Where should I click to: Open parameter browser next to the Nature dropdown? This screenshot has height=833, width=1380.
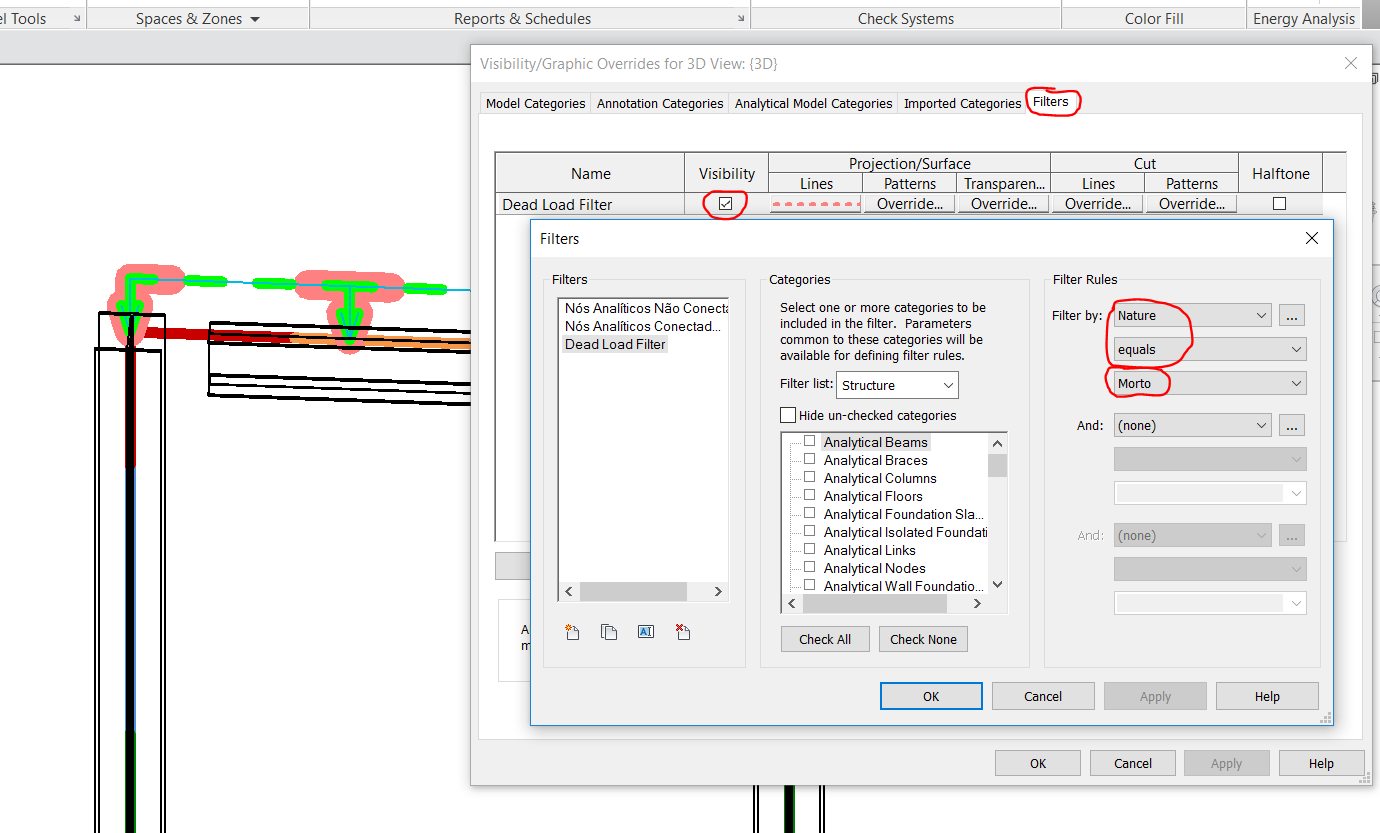[1291, 314]
